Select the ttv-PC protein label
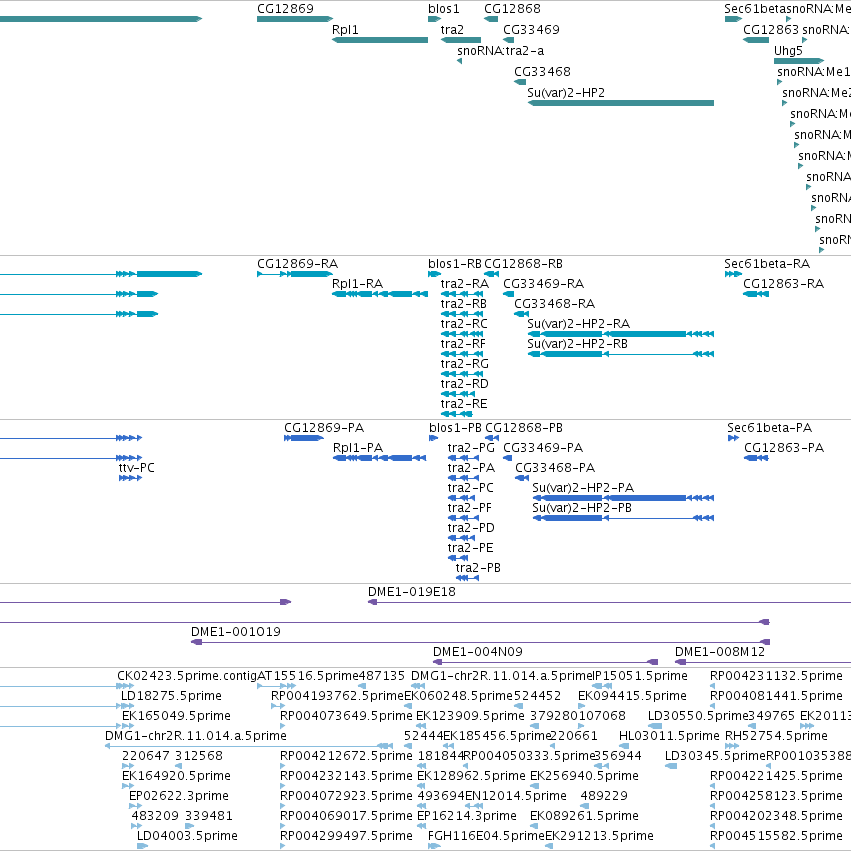The width and height of the screenshot is (851, 851). pos(137,468)
